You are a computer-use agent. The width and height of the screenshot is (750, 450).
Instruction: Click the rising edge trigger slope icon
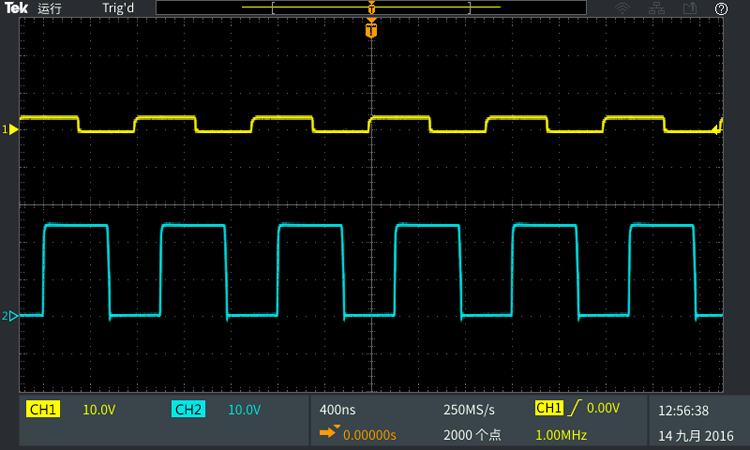(574, 407)
